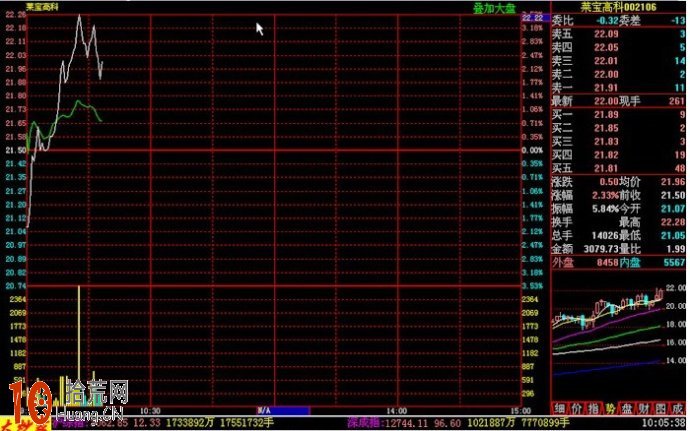Click the 外盘 value 8458
Viewport: 690px width, 431px height.
tap(607, 263)
